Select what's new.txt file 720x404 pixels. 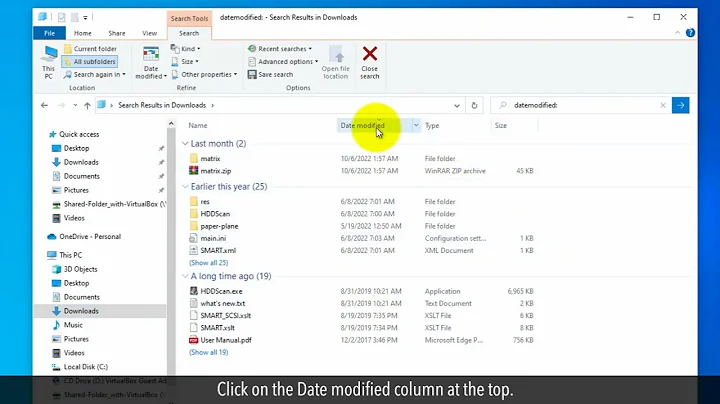point(223,303)
